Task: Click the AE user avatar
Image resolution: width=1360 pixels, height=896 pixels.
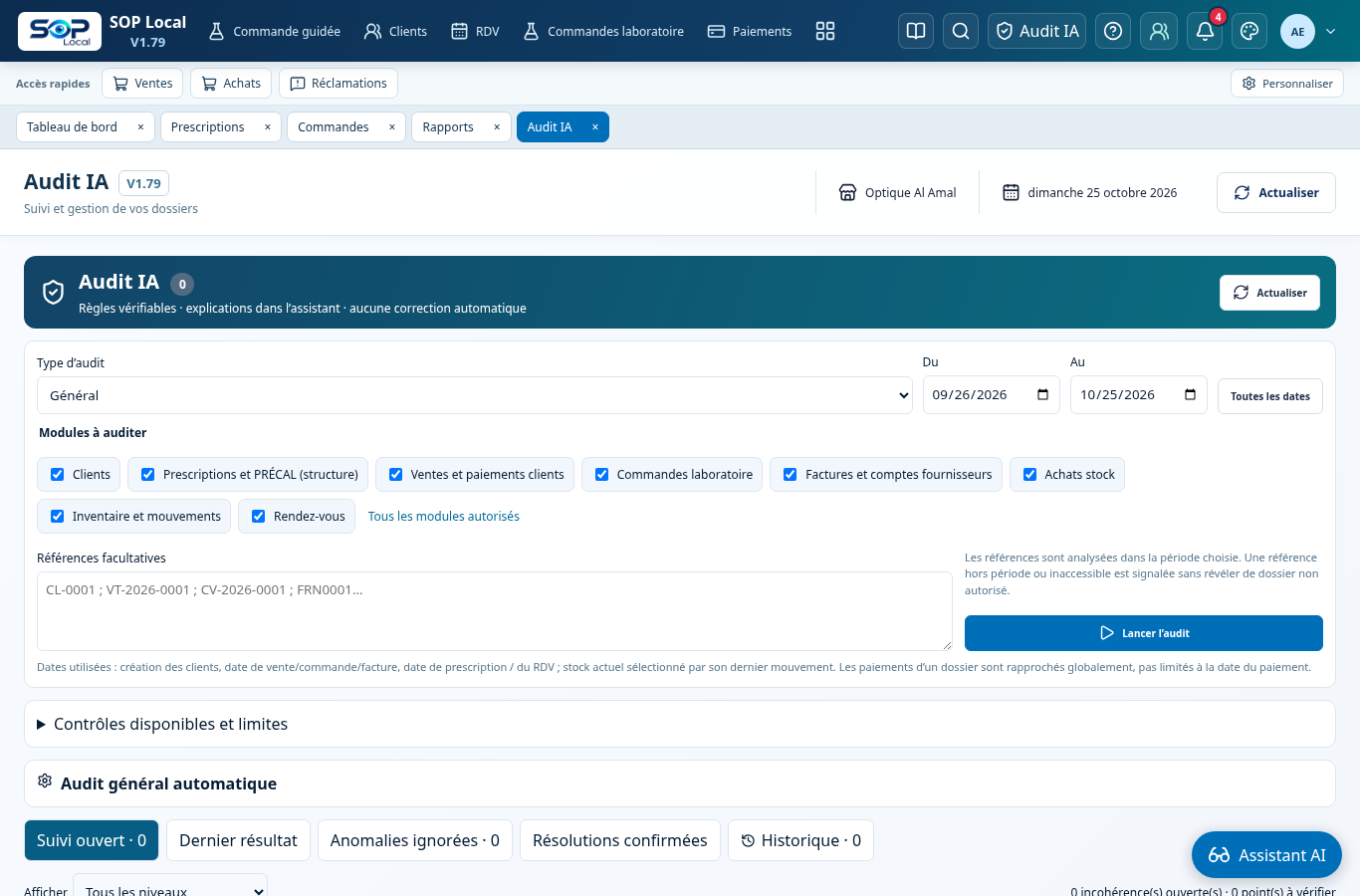Action: (x=1297, y=31)
